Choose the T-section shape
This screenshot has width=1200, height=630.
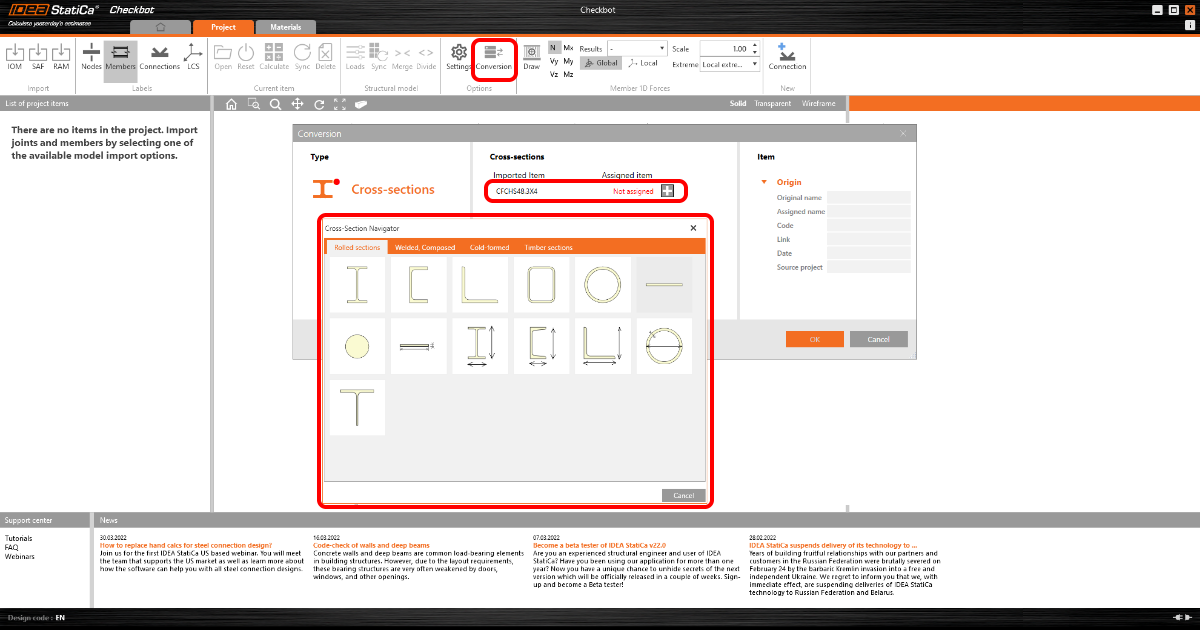(x=357, y=407)
